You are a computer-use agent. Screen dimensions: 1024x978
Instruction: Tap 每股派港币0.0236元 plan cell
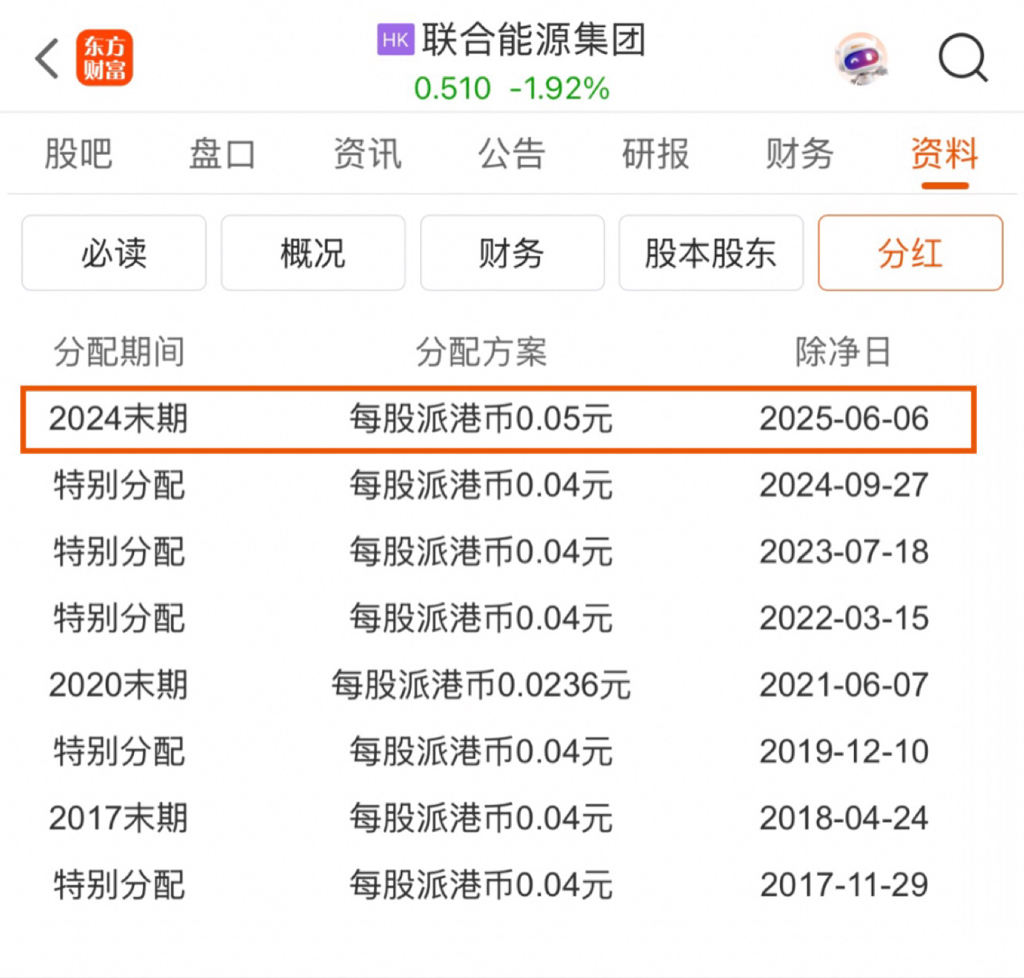[x=481, y=685]
